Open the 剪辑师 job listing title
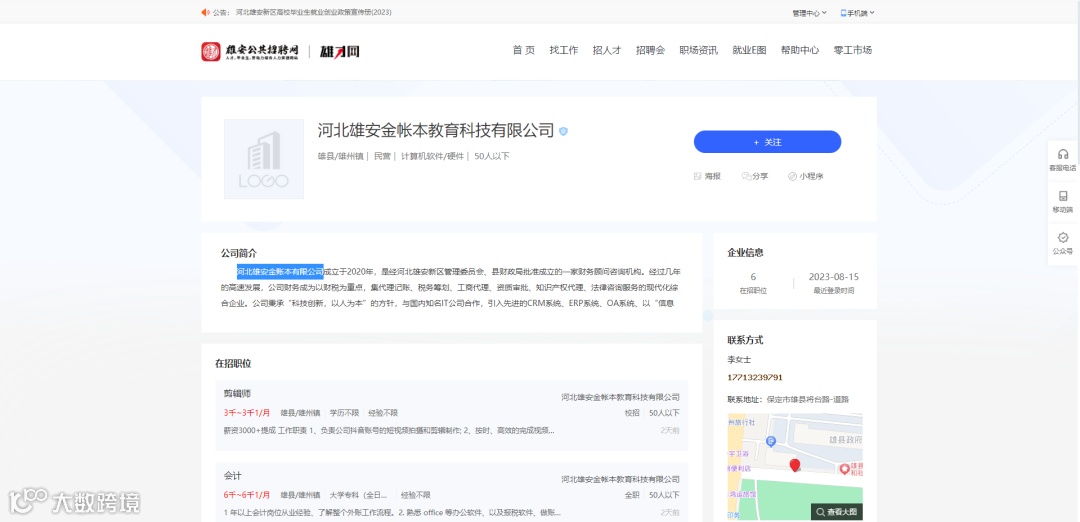Screen dimensions: 1080x522 pos(237,394)
